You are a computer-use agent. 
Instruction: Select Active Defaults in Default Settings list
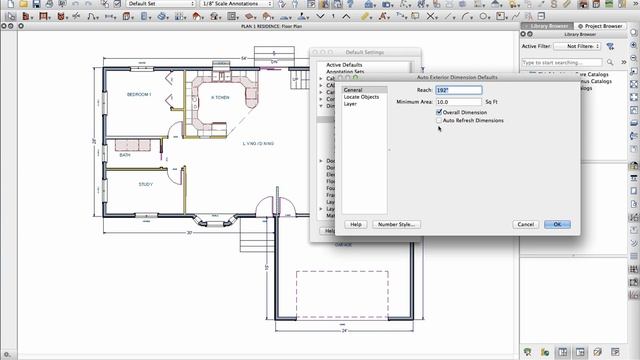coord(344,65)
